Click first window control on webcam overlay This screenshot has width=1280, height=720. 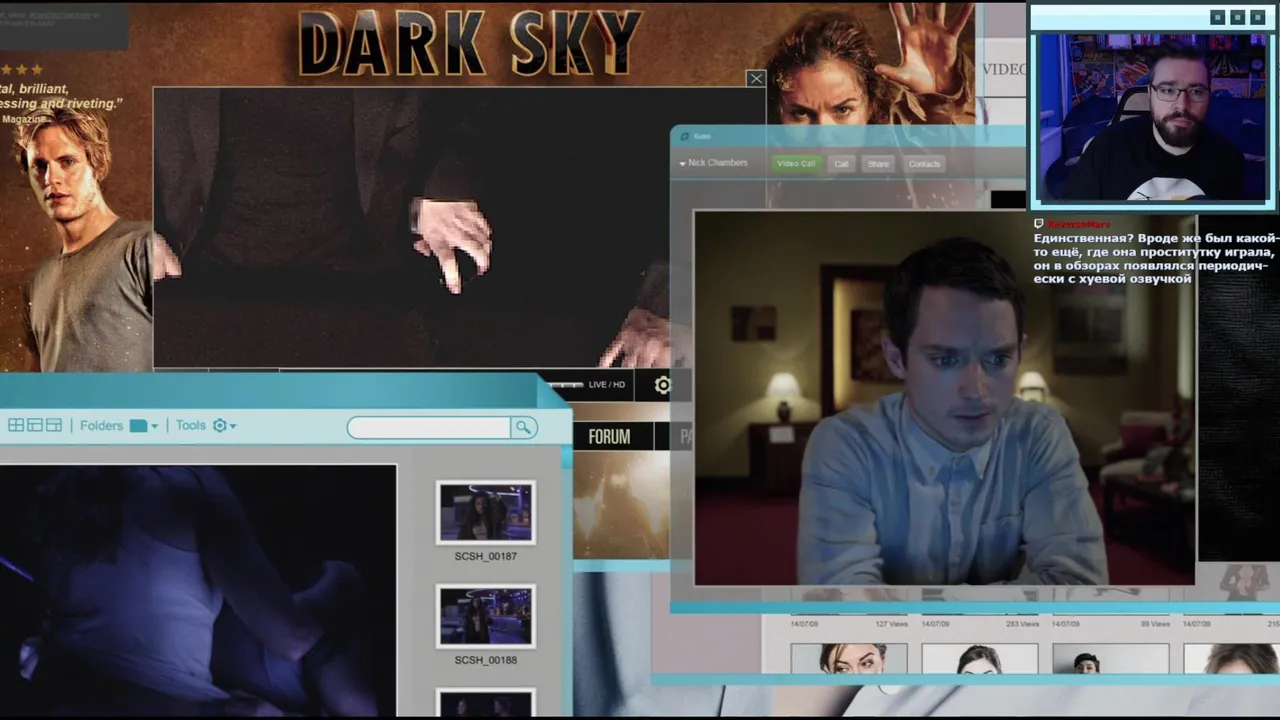1217,17
